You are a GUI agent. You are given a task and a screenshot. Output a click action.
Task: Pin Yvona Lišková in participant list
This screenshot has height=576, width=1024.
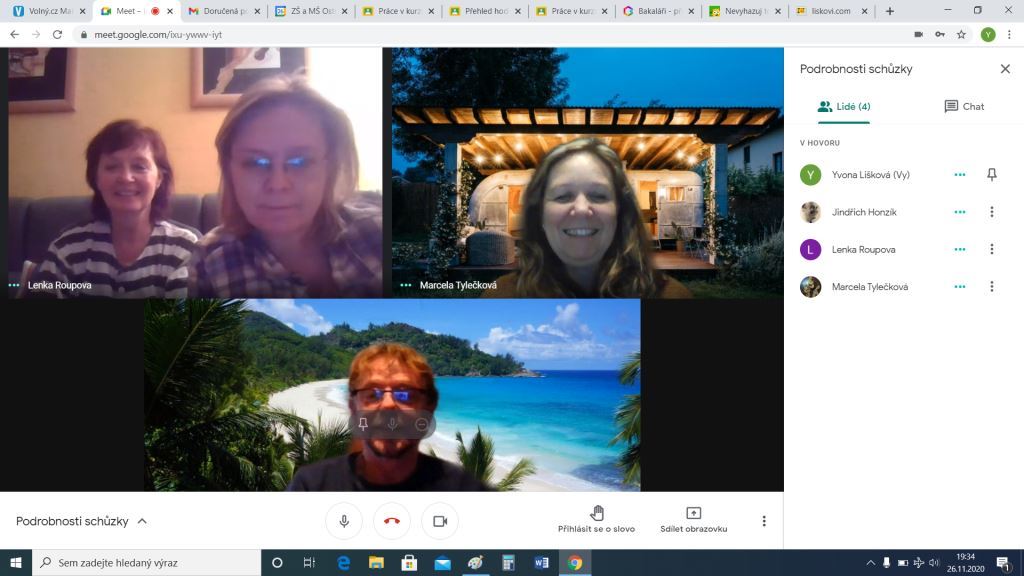(991, 174)
